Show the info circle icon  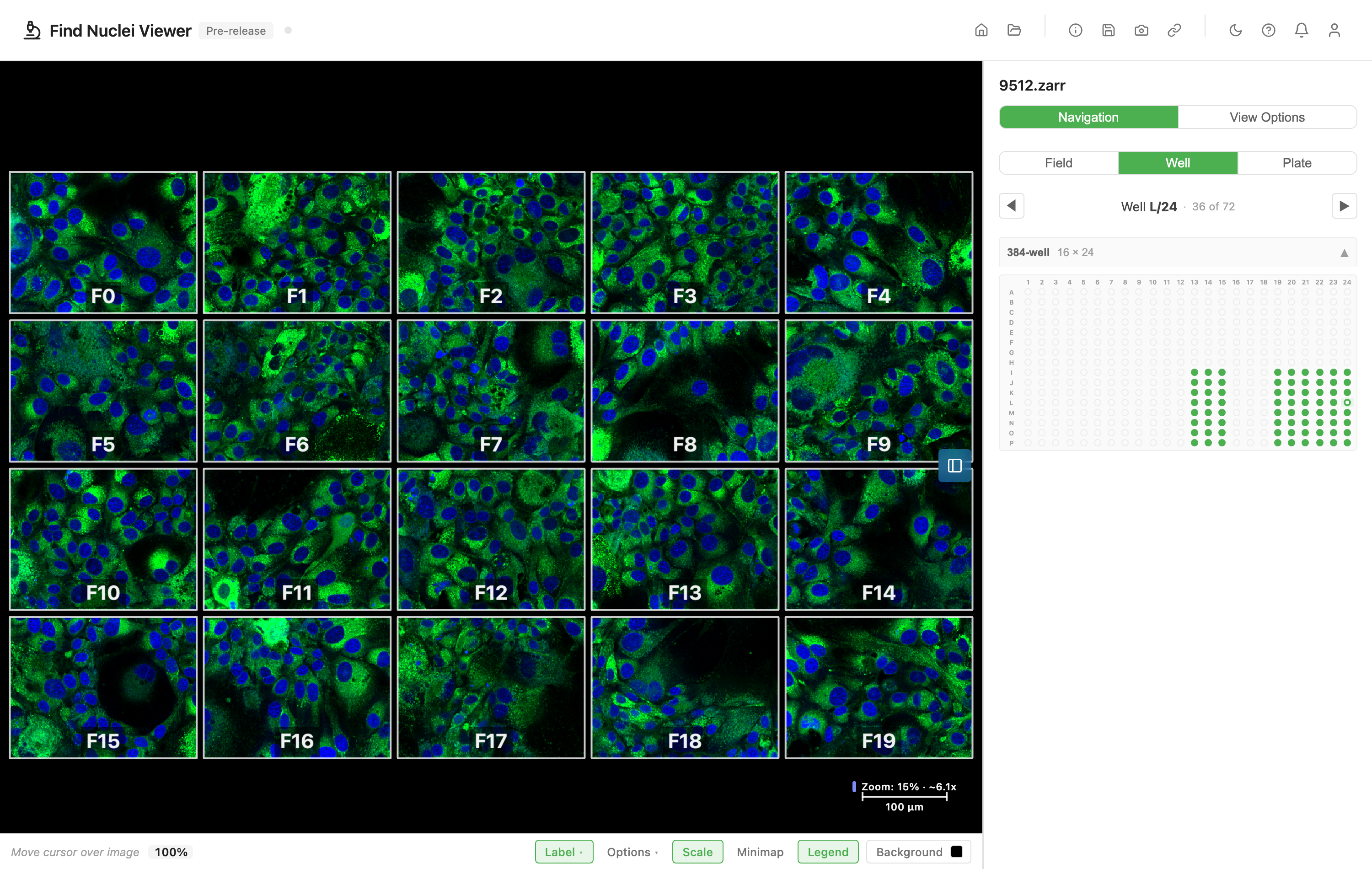1075,30
